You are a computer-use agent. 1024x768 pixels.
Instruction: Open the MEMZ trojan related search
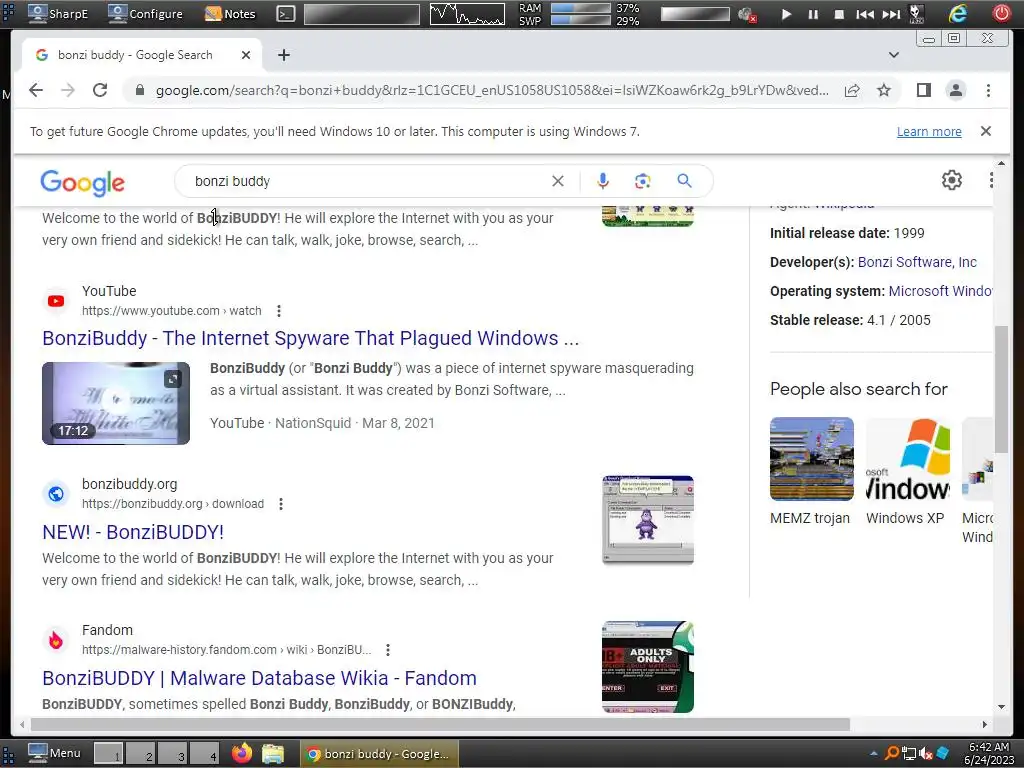(811, 472)
